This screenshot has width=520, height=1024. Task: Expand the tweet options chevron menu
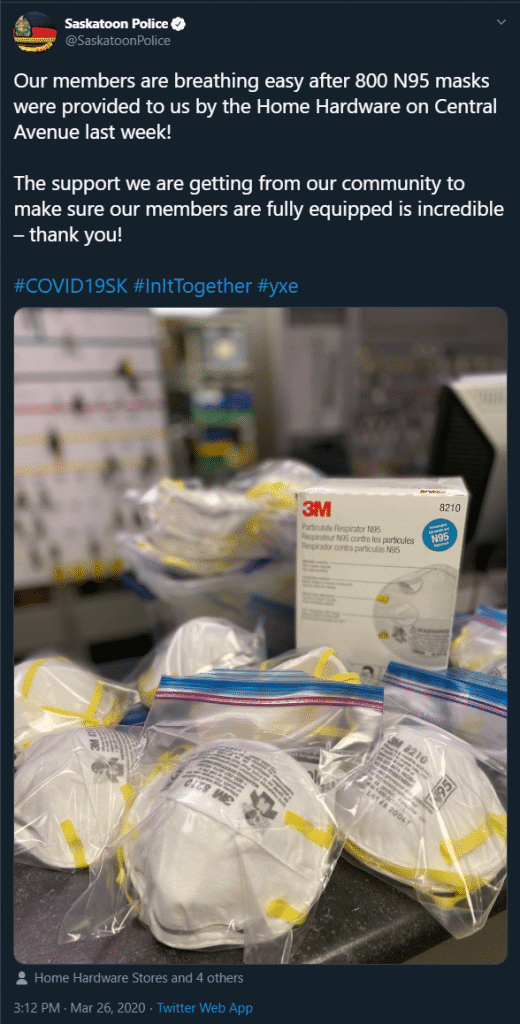501,22
